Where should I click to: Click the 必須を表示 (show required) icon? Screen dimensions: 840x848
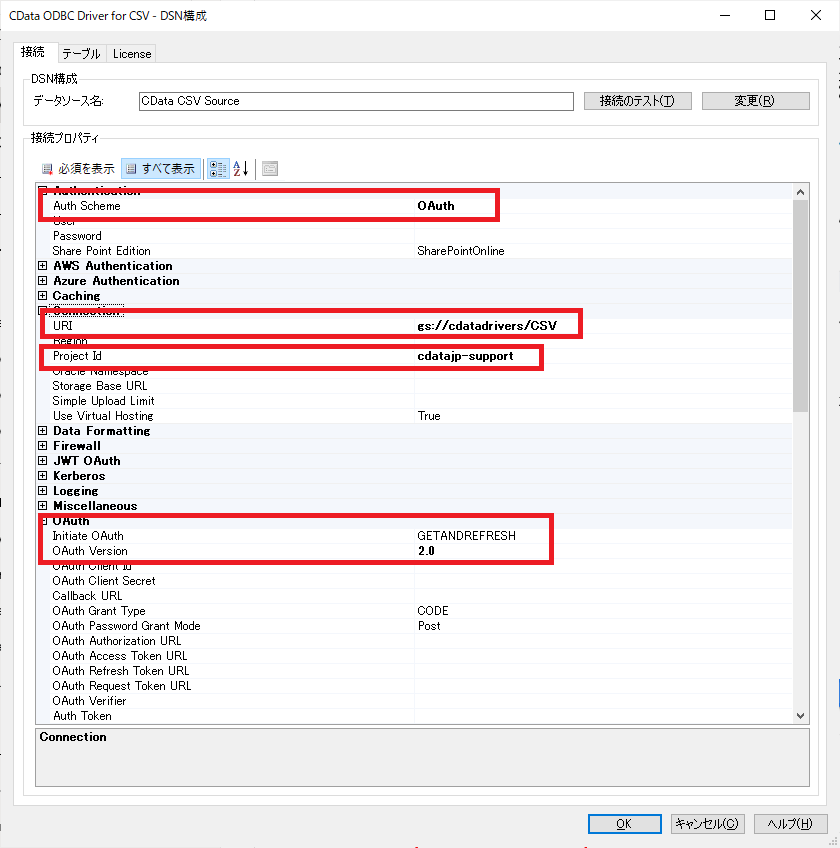pyautogui.click(x=46, y=168)
